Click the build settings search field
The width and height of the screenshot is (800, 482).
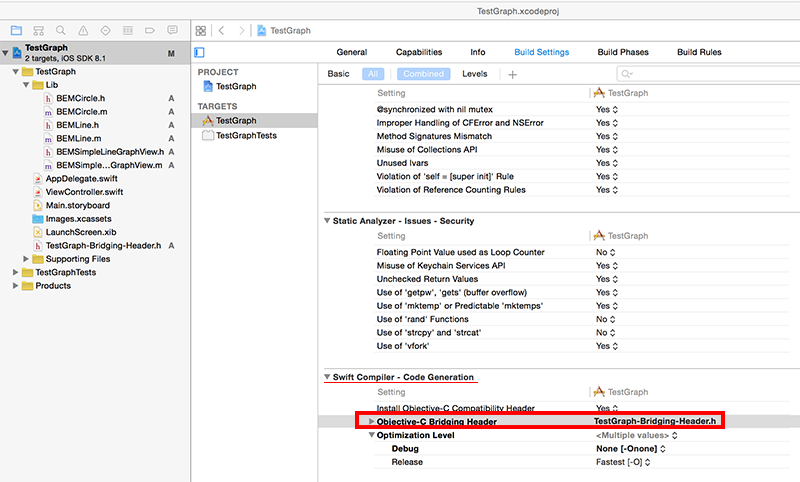coord(708,74)
